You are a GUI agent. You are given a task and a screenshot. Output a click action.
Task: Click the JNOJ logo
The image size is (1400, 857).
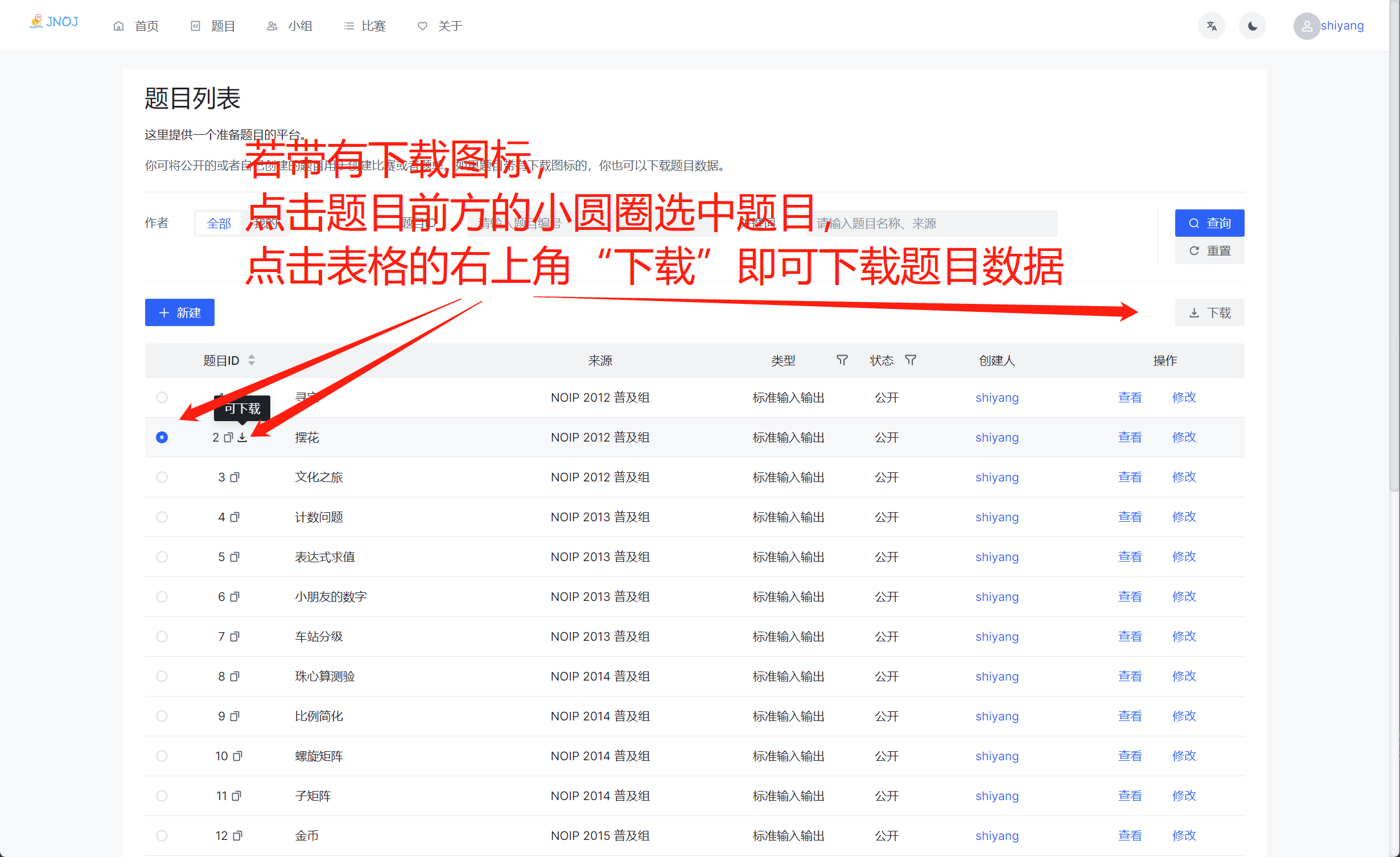(x=54, y=22)
